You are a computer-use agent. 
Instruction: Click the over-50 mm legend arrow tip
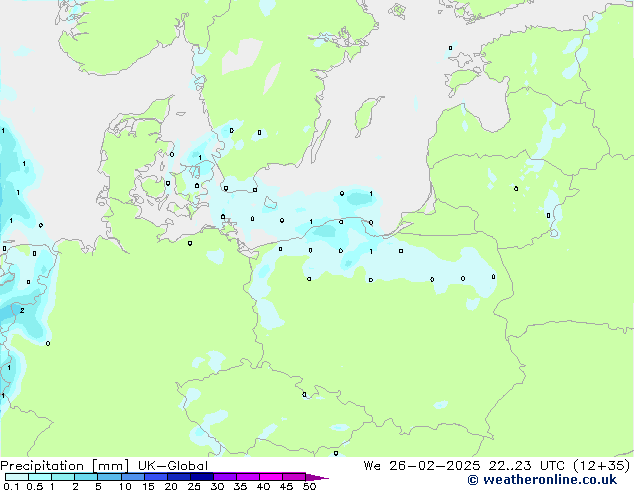(x=317, y=477)
